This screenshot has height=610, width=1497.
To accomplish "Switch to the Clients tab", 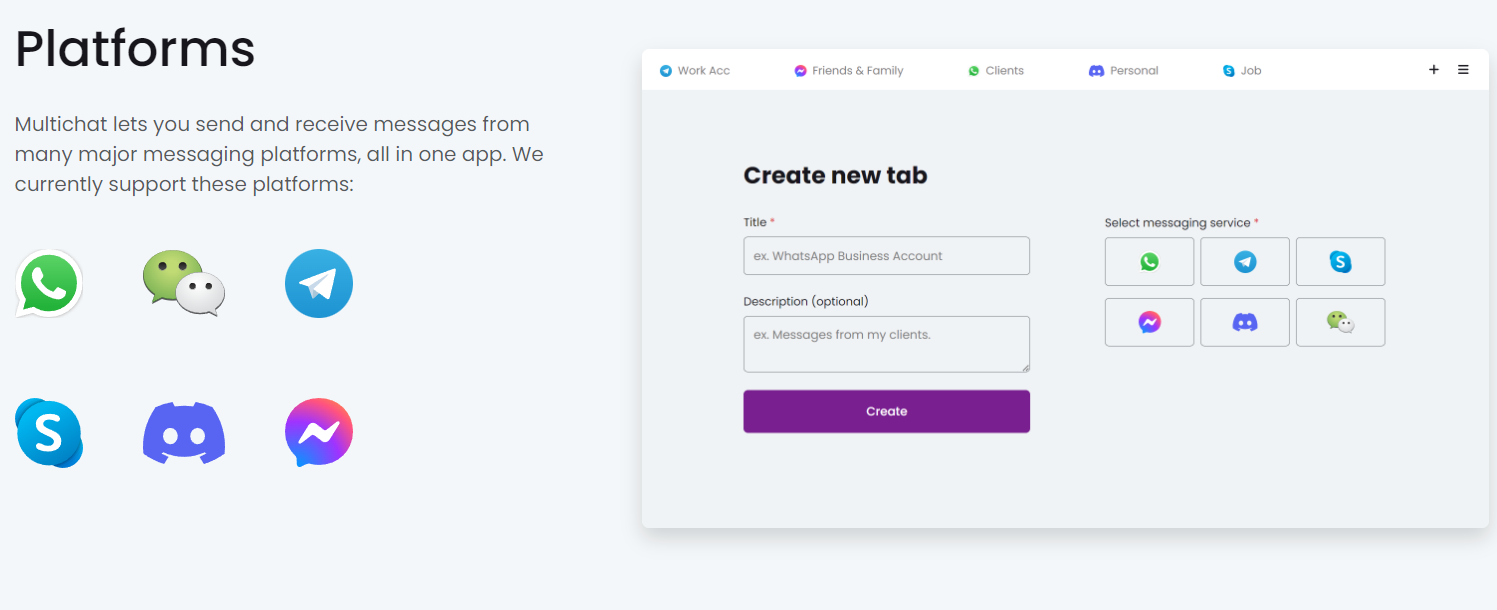I will pos(996,71).
